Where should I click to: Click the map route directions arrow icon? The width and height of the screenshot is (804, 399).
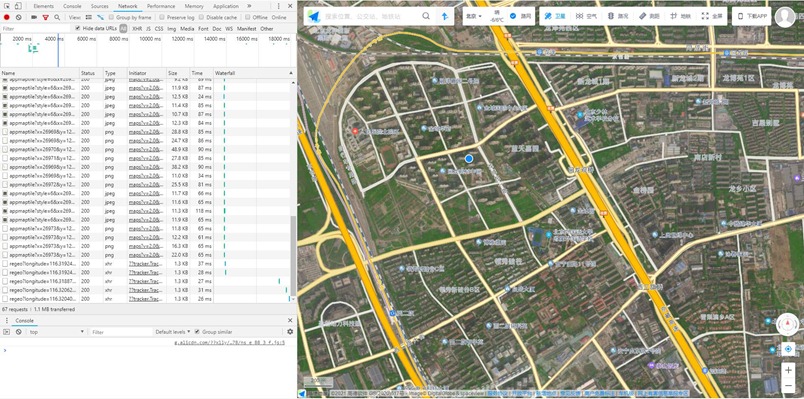click(445, 16)
